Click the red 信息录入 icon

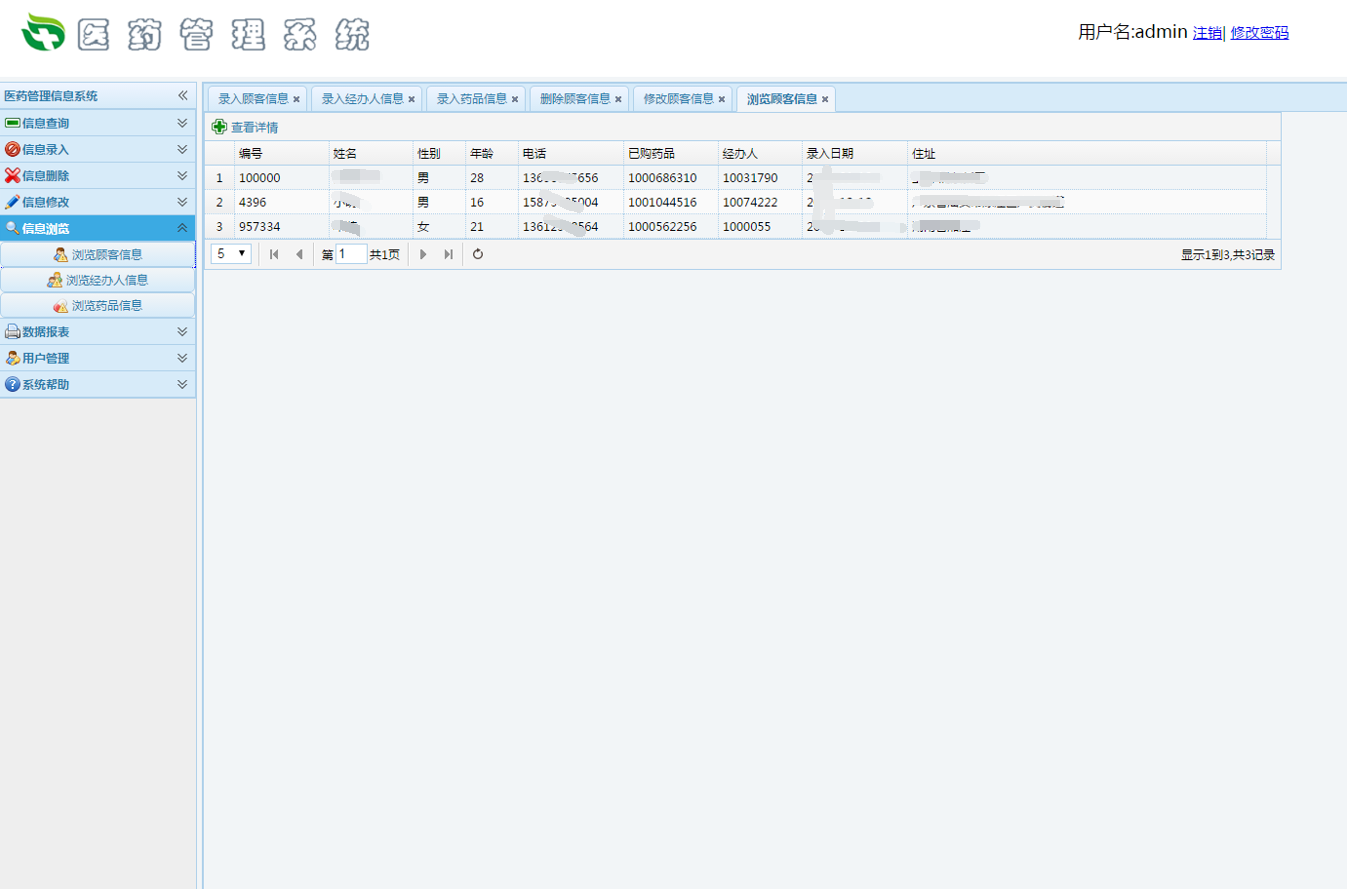[12, 149]
